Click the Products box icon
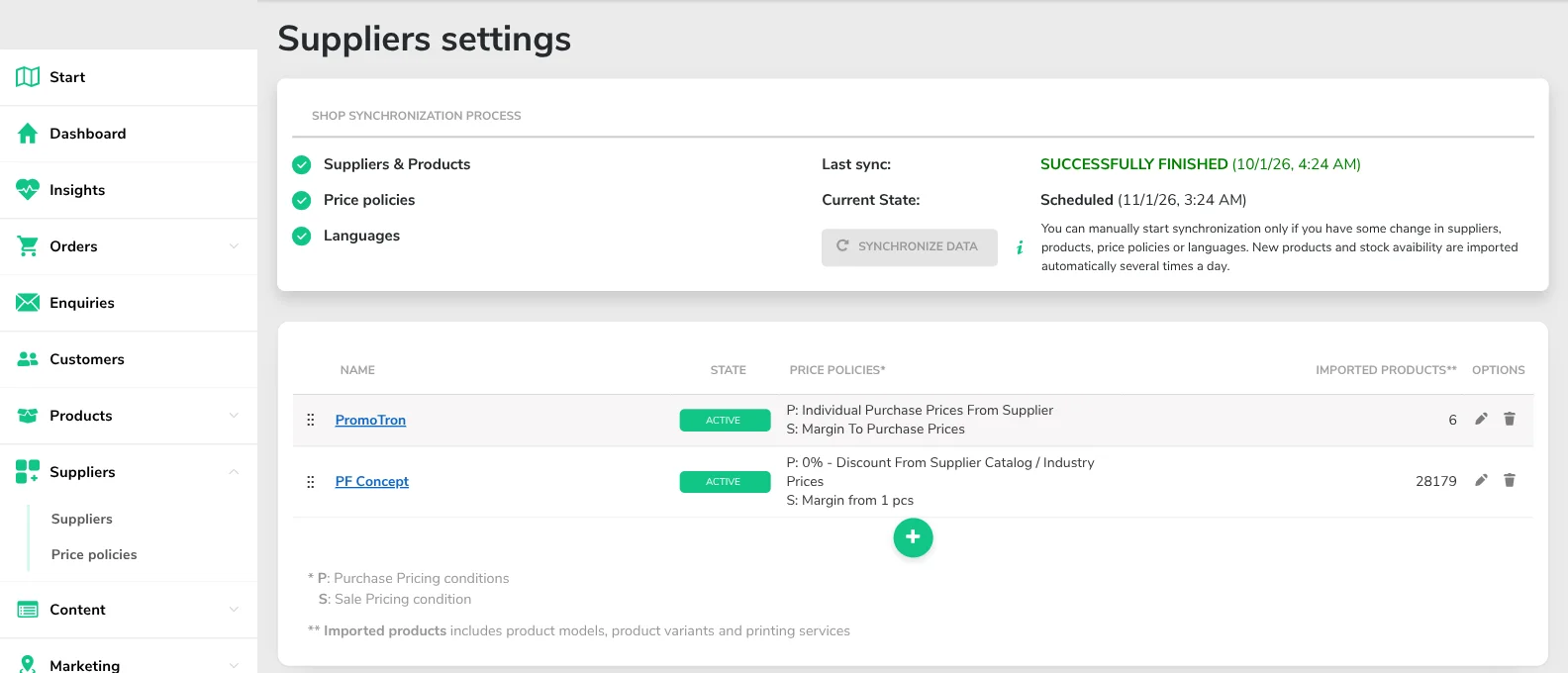This screenshot has width=1568, height=673. pos(28,416)
